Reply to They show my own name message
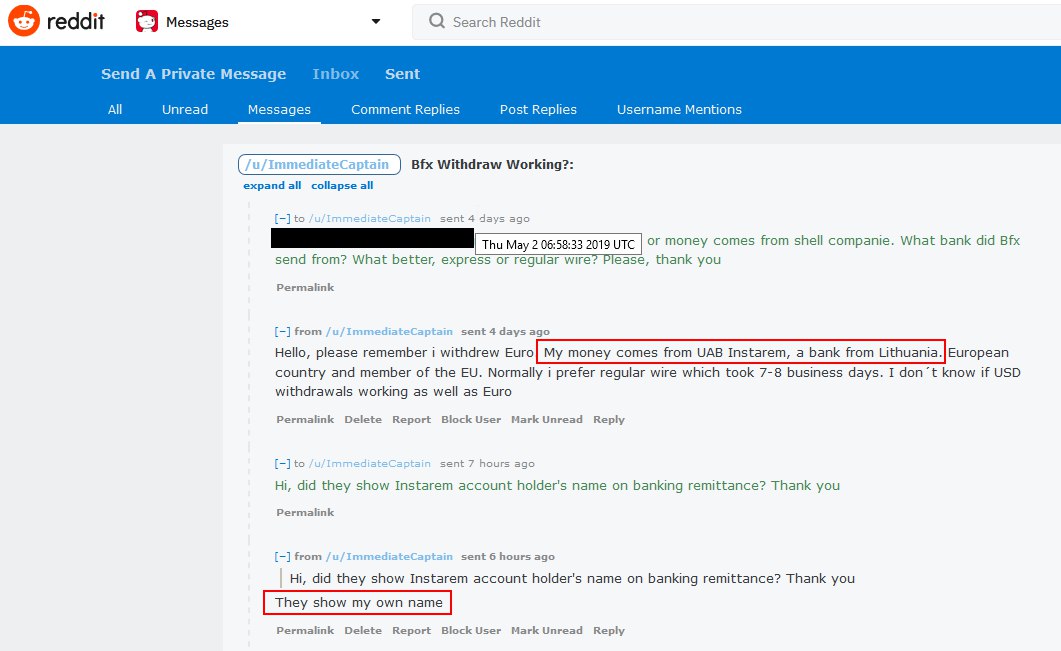Image resolution: width=1061 pixels, height=651 pixels. tap(609, 630)
